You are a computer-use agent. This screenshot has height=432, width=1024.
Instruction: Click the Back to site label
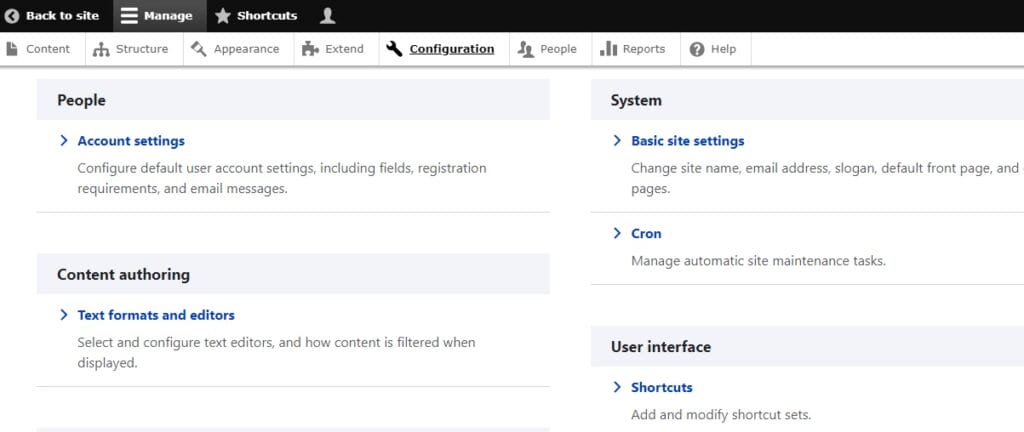tap(63, 16)
